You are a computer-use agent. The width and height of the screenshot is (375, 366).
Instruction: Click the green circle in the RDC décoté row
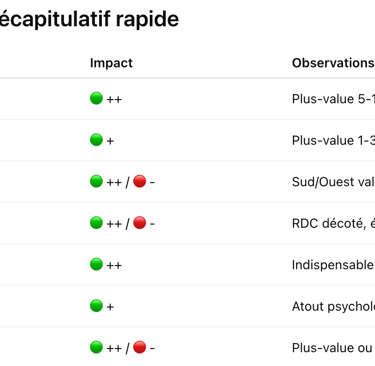[96, 223]
